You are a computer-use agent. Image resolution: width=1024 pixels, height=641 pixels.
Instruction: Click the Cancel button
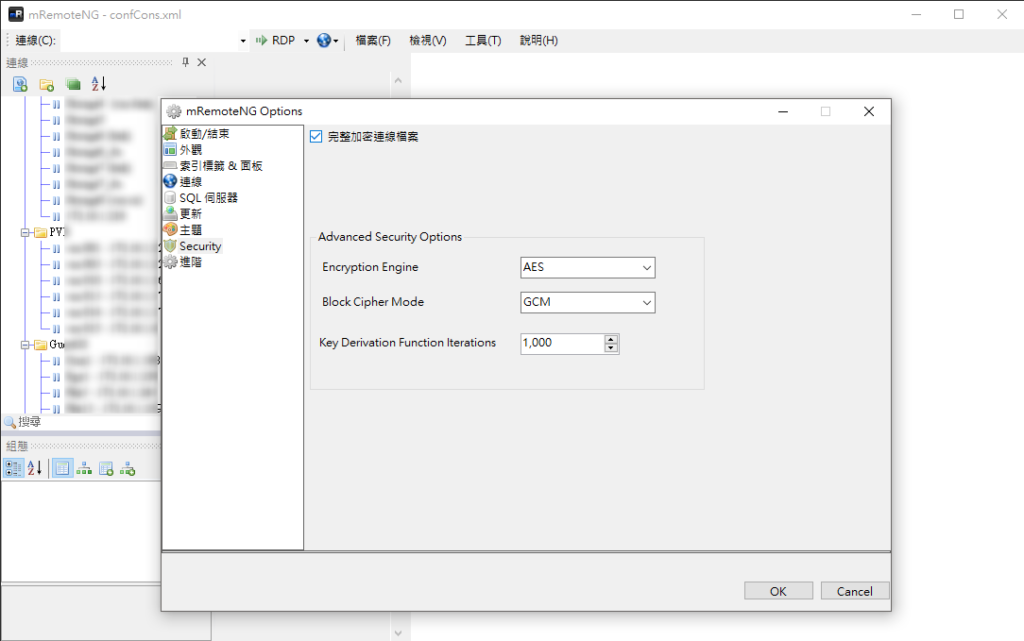pos(855,591)
